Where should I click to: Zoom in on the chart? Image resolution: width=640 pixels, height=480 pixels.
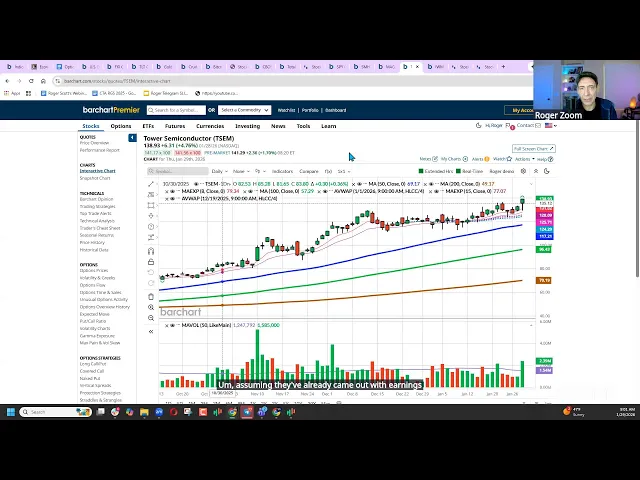click(x=151, y=307)
